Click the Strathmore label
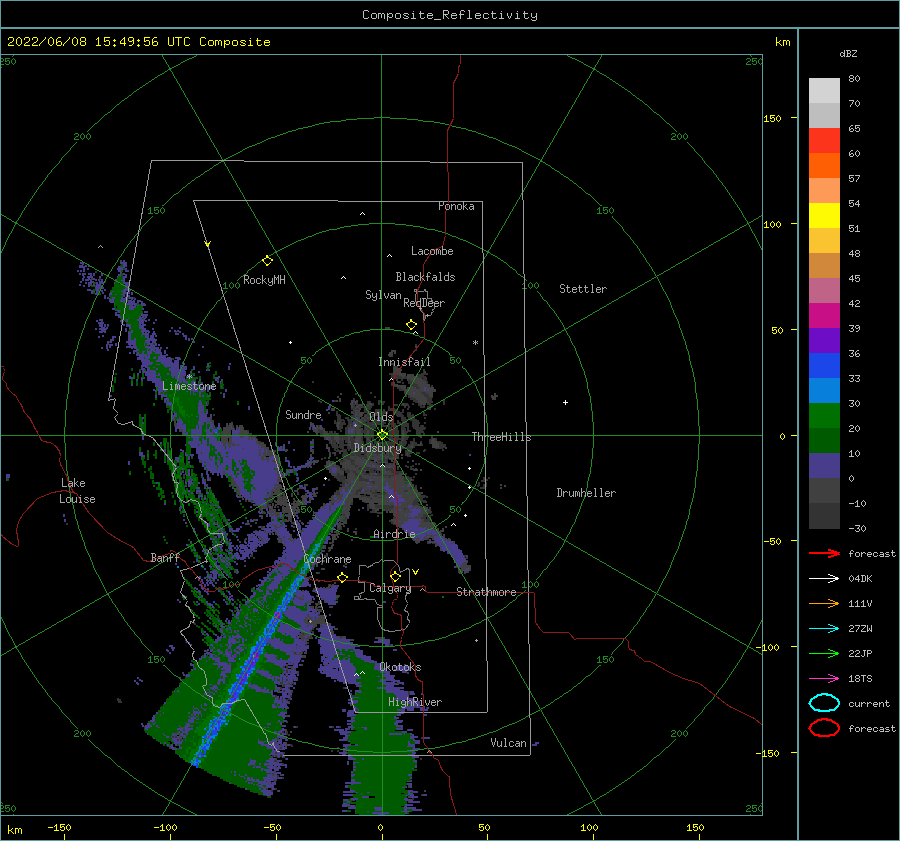Image resolution: width=900 pixels, height=841 pixels. (486, 592)
